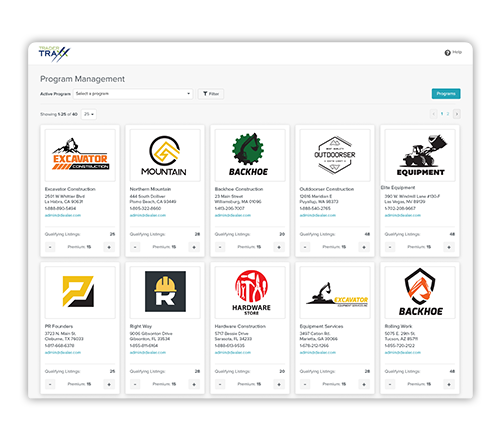This screenshot has height=436, width=501.
Task: Go to the previous results page arrow
Action: tap(434, 114)
